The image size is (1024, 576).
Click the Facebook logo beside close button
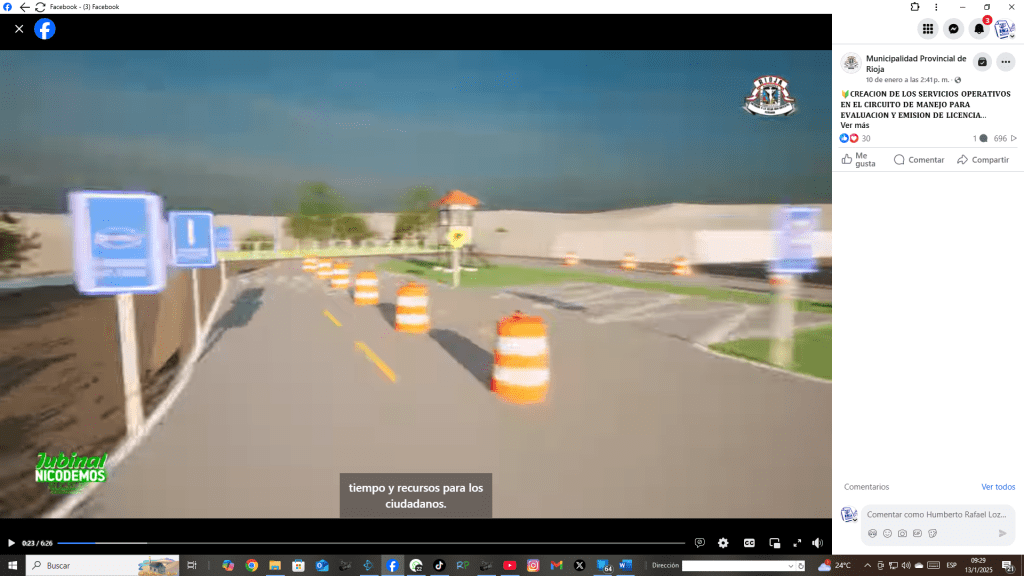click(x=45, y=29)
